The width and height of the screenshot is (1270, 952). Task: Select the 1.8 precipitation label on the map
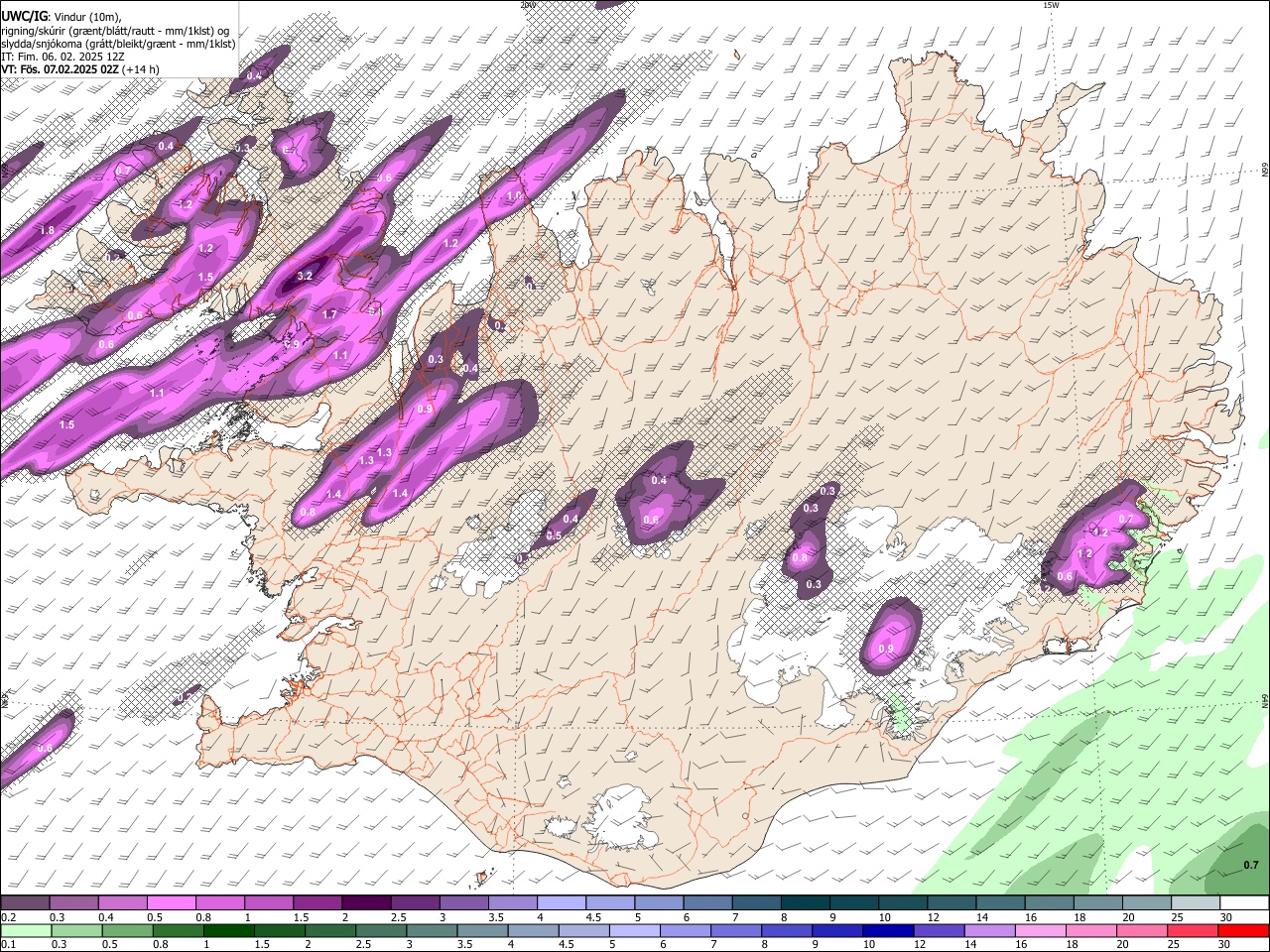coord(47,230)
